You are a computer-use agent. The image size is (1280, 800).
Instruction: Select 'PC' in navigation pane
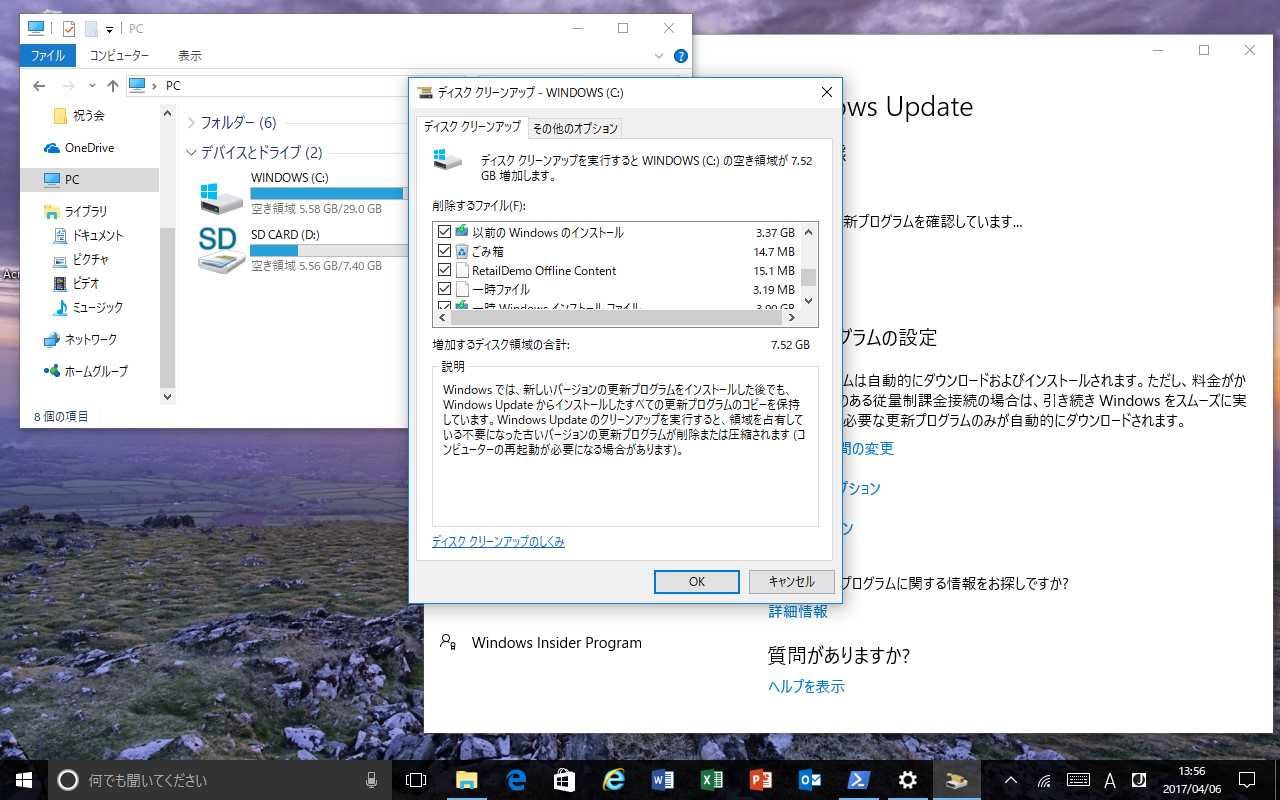click(x=71, y=180)
